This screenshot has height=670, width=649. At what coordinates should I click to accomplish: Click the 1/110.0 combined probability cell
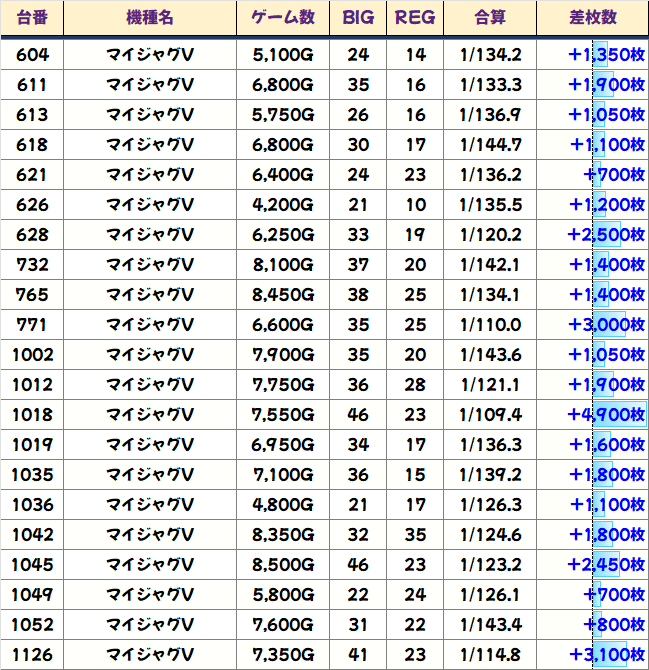pyautogui.click(x=490, y=325)
